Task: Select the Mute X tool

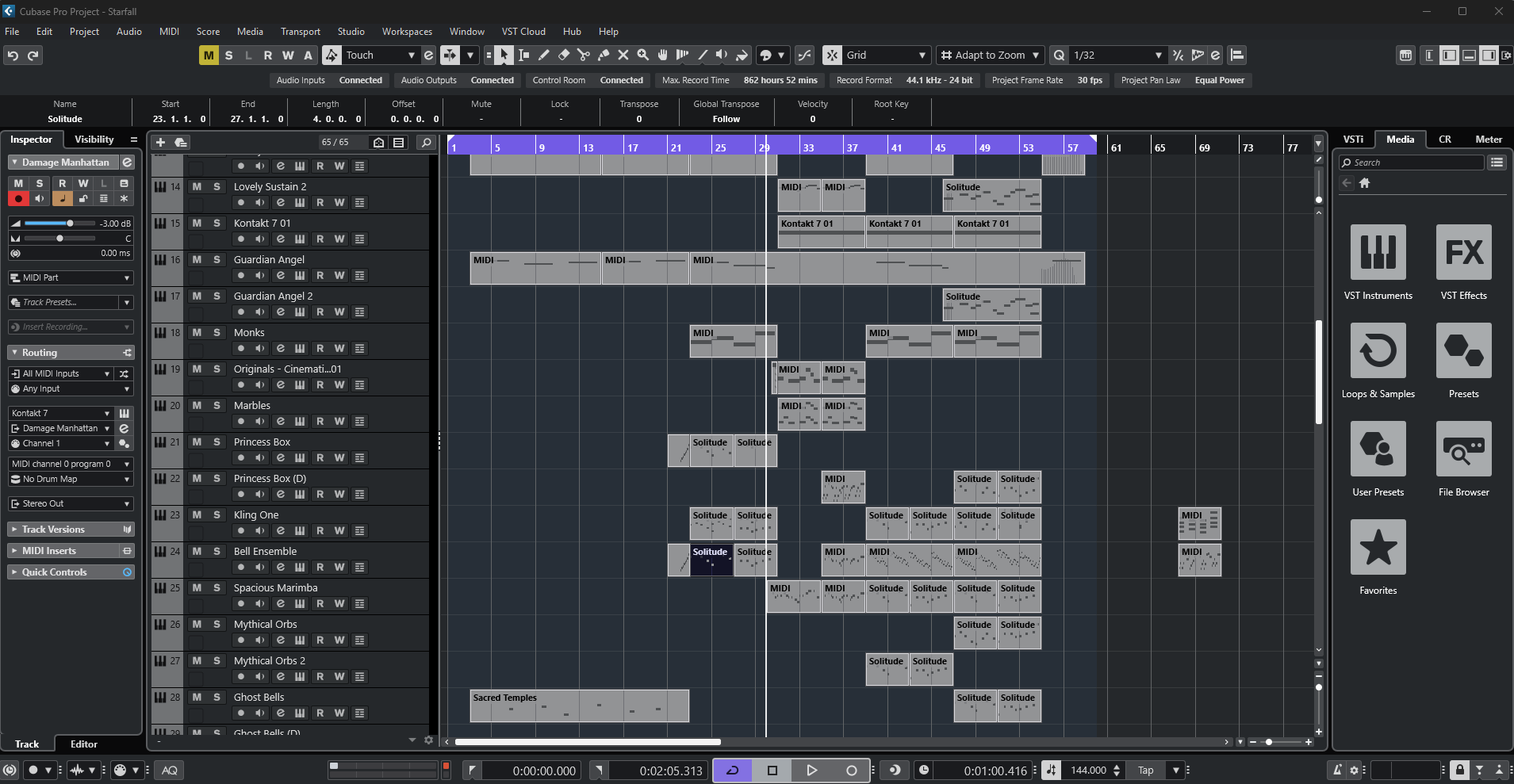Action: tap(623, 55)
